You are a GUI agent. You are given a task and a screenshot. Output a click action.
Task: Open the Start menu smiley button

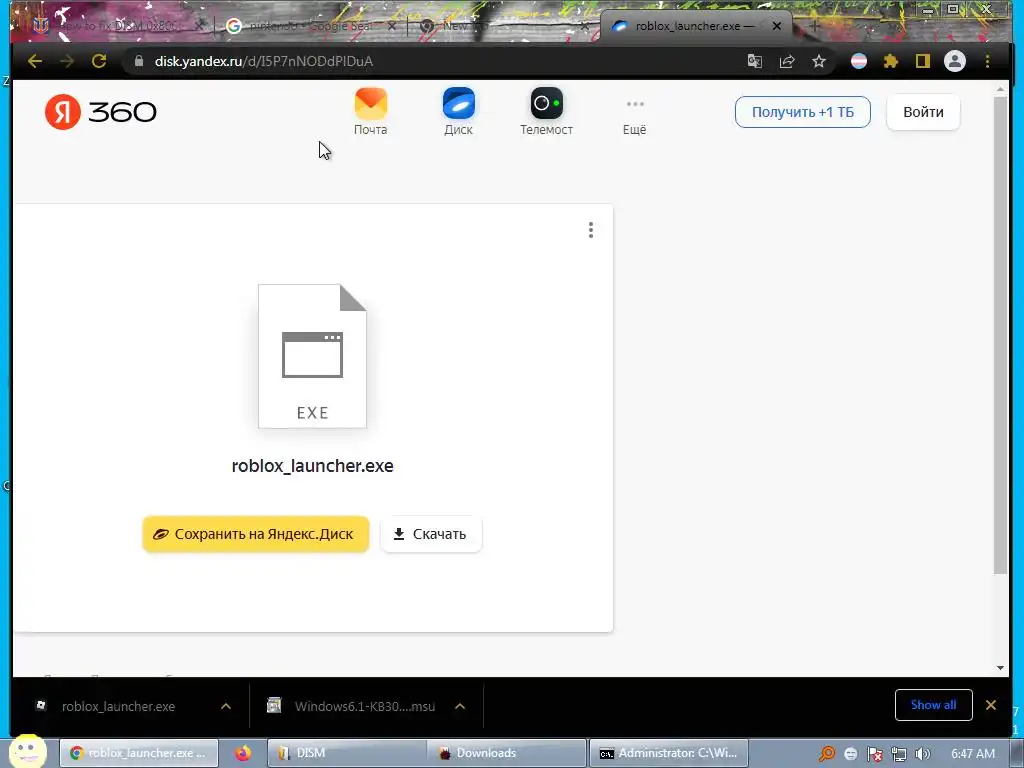[x=27, y=752]
